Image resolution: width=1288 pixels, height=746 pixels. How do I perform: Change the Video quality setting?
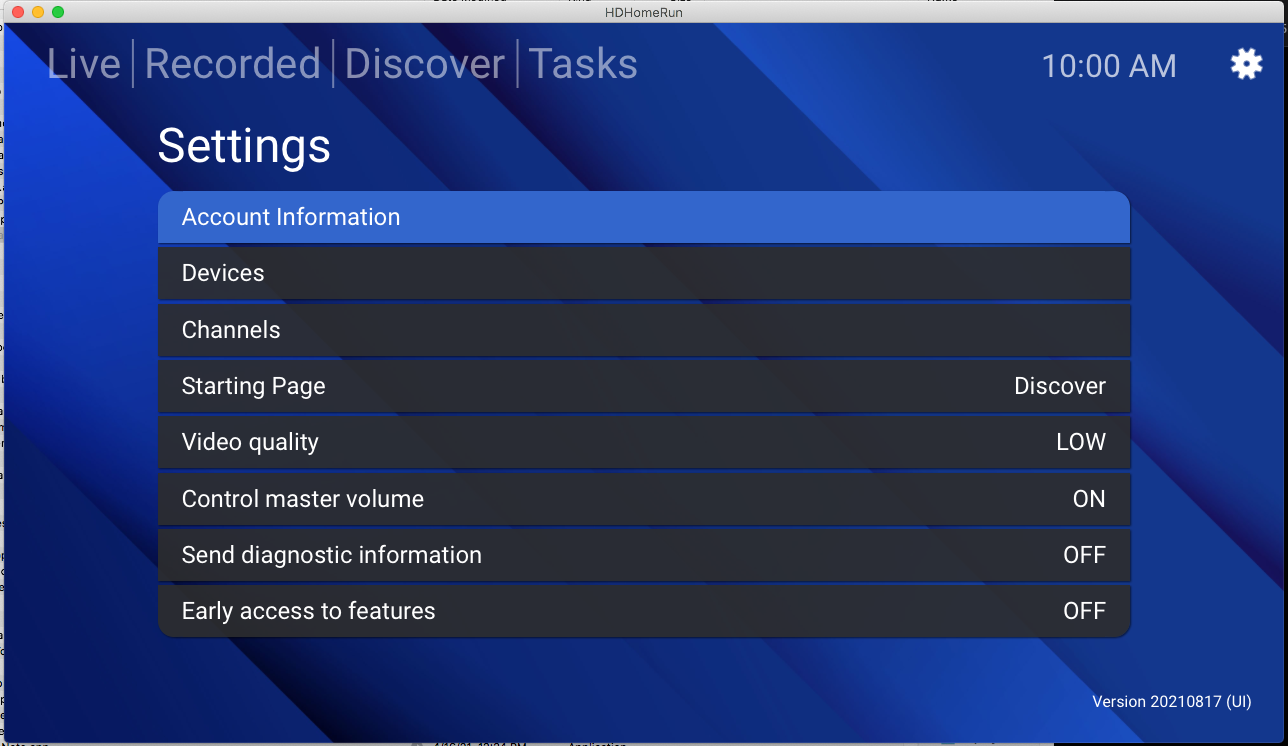644,442
